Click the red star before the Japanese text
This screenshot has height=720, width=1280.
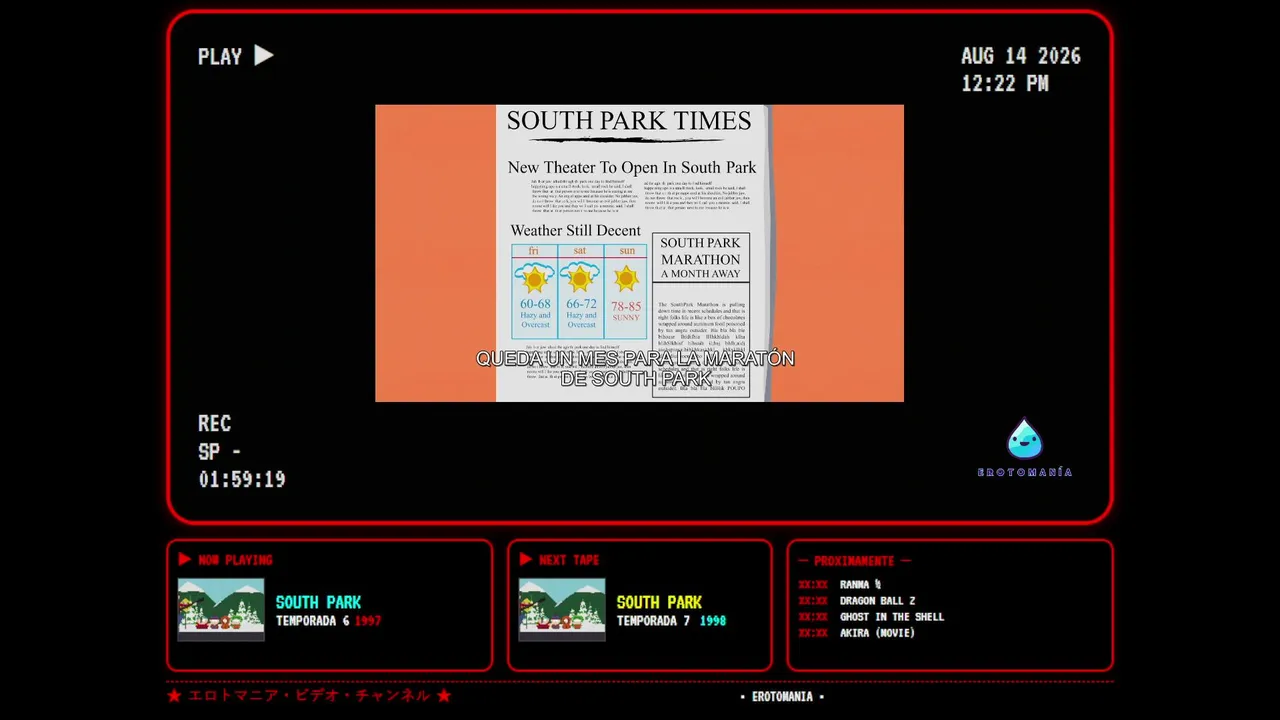(174, 695)
